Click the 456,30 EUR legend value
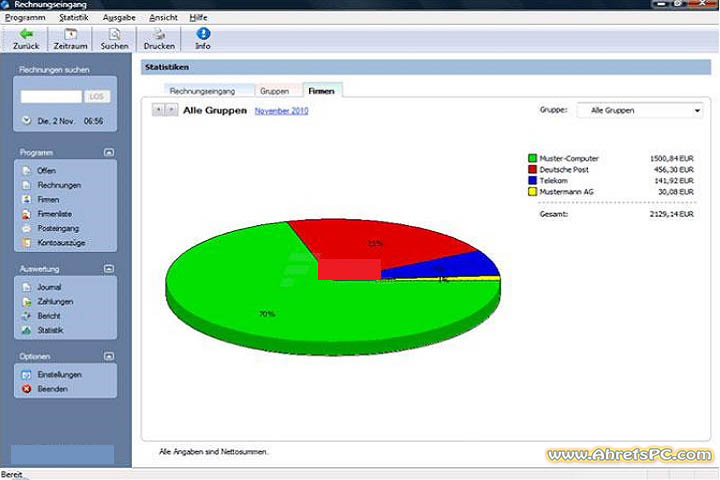The width and height of the screenshot is (720, 480). [x=674, y=169]
